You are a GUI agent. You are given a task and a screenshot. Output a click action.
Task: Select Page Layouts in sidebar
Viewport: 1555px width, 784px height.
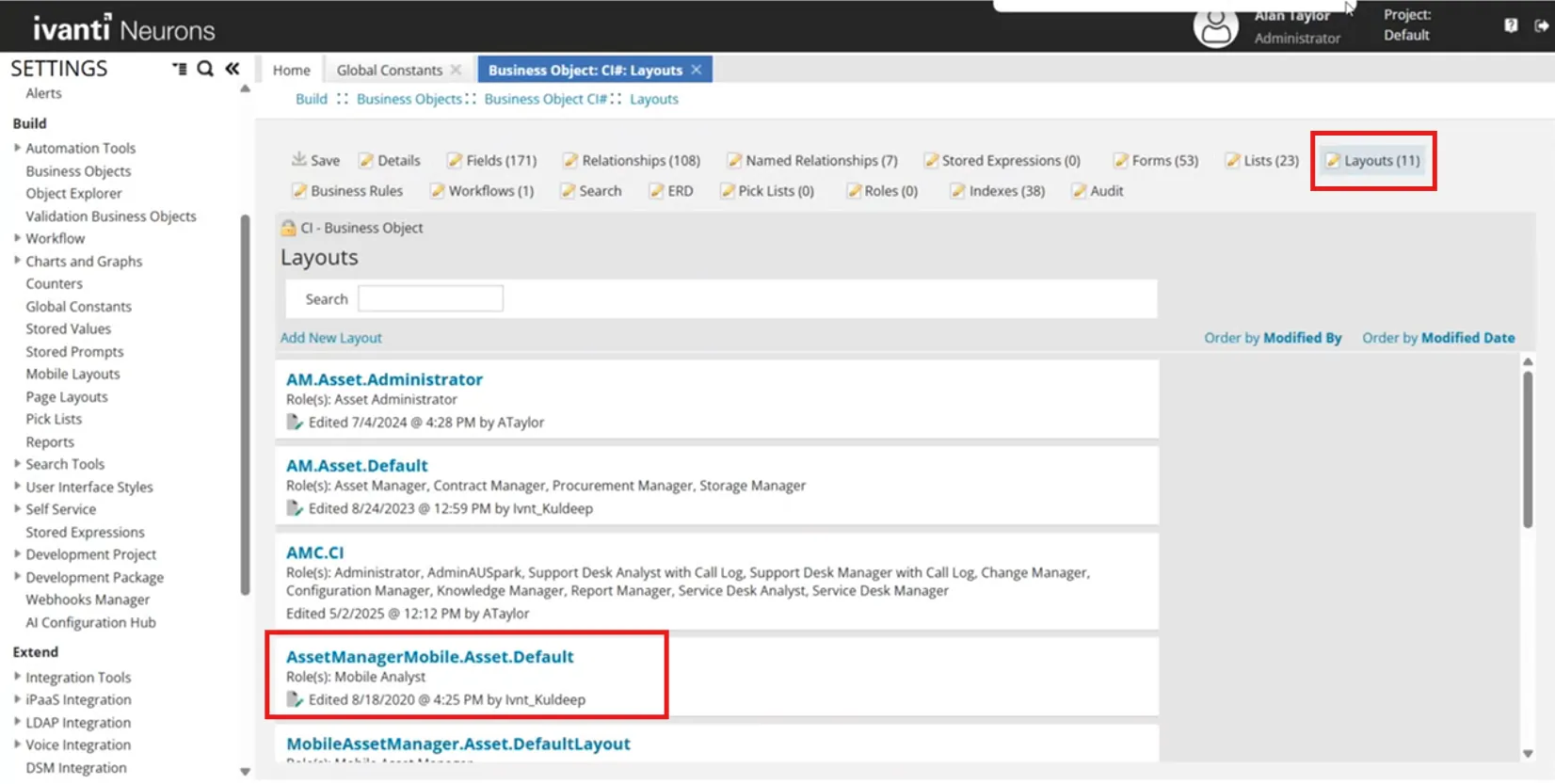[67, 396]
